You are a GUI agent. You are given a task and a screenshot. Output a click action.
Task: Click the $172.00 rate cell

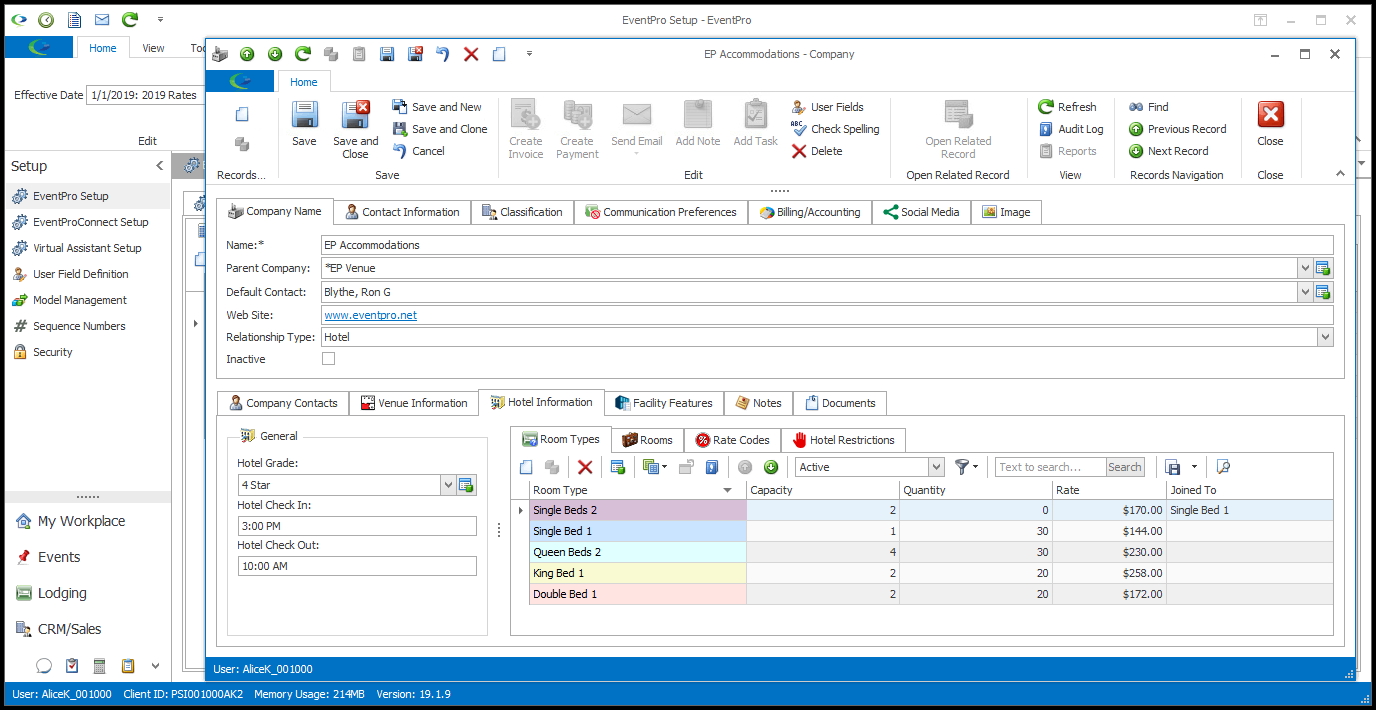click(x=1109, y=594)
